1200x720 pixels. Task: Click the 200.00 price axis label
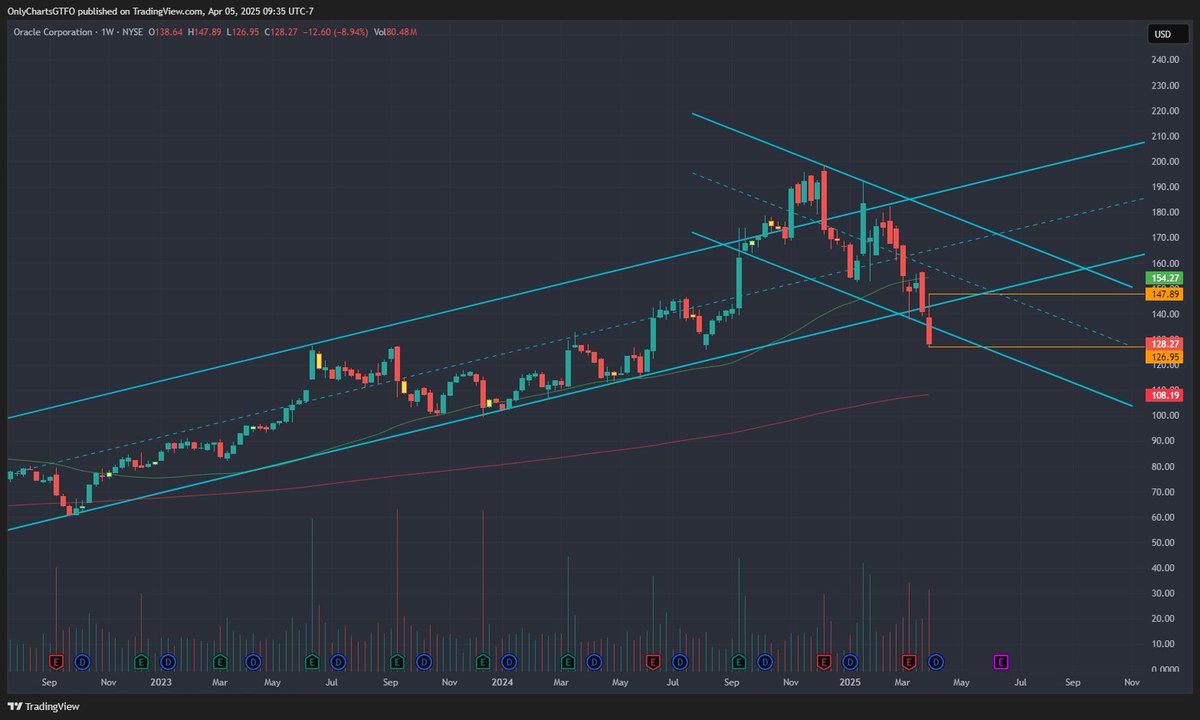click(x=1166, y=162)
